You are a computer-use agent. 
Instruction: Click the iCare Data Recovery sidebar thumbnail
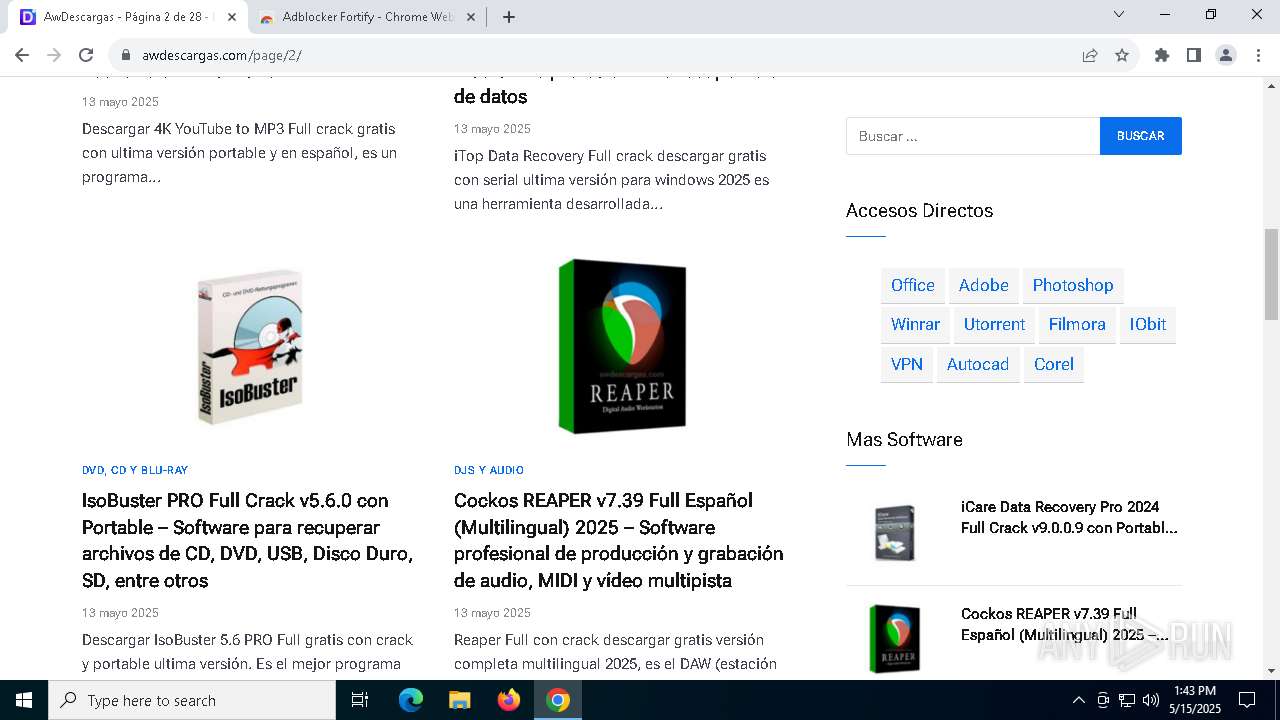tap(894, 532)
